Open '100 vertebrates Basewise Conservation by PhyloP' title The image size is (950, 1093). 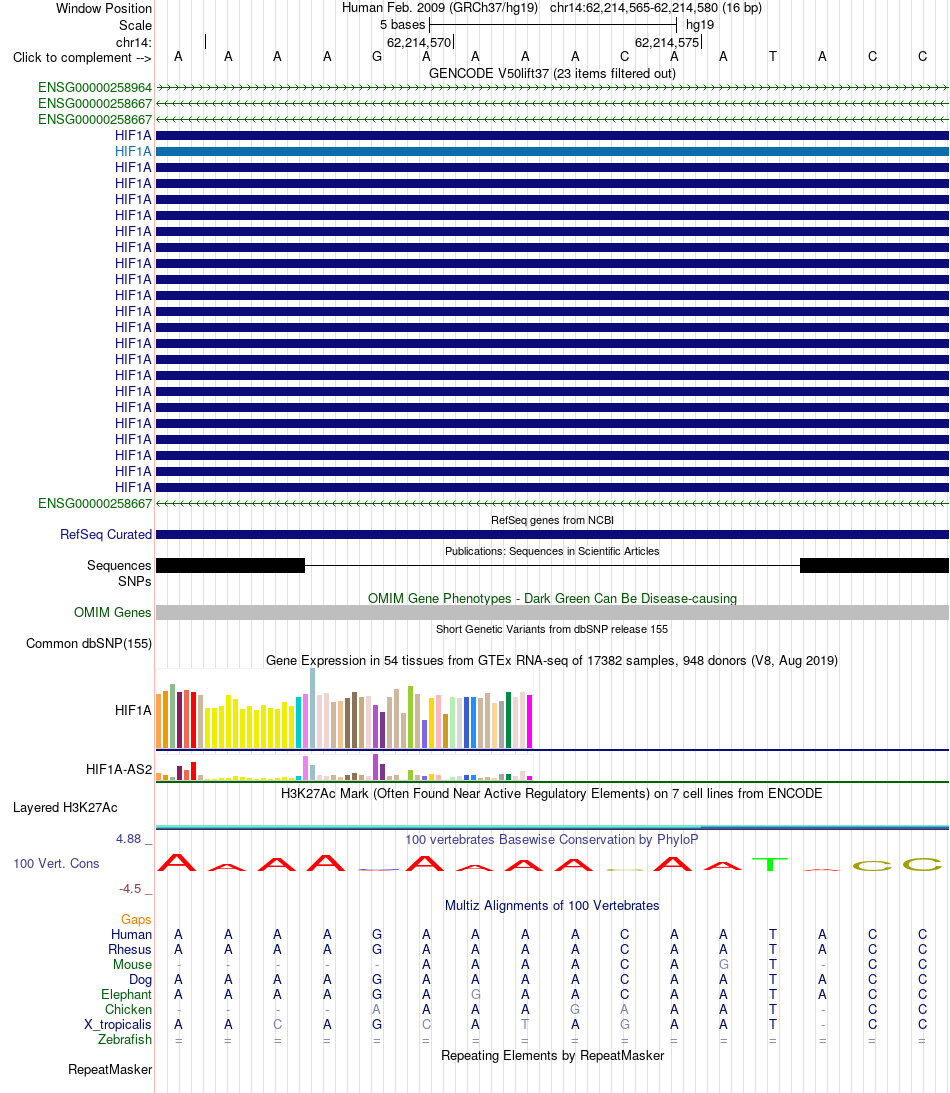click(x=552, y=839)
